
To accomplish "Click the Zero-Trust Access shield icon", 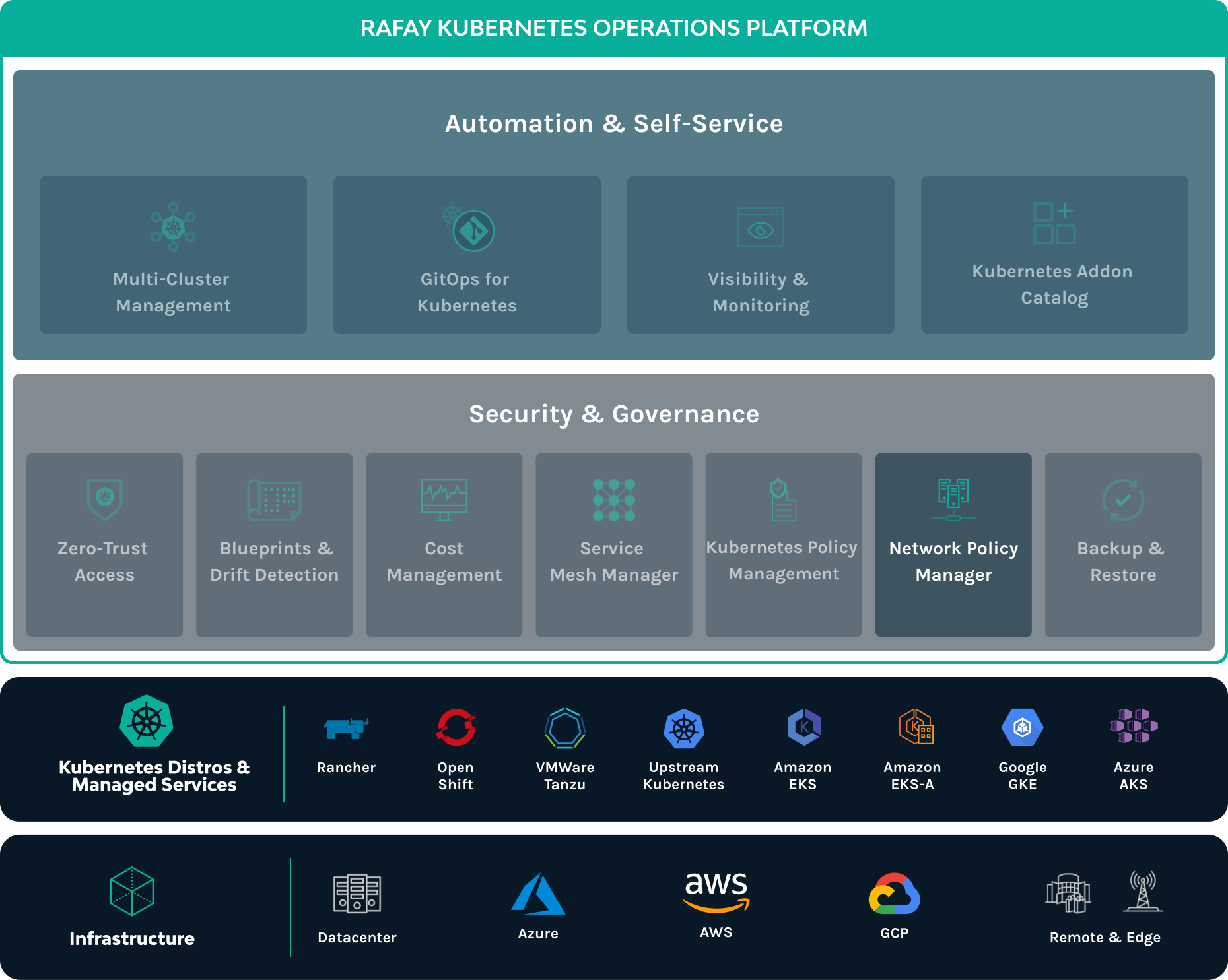I will 105,500.
